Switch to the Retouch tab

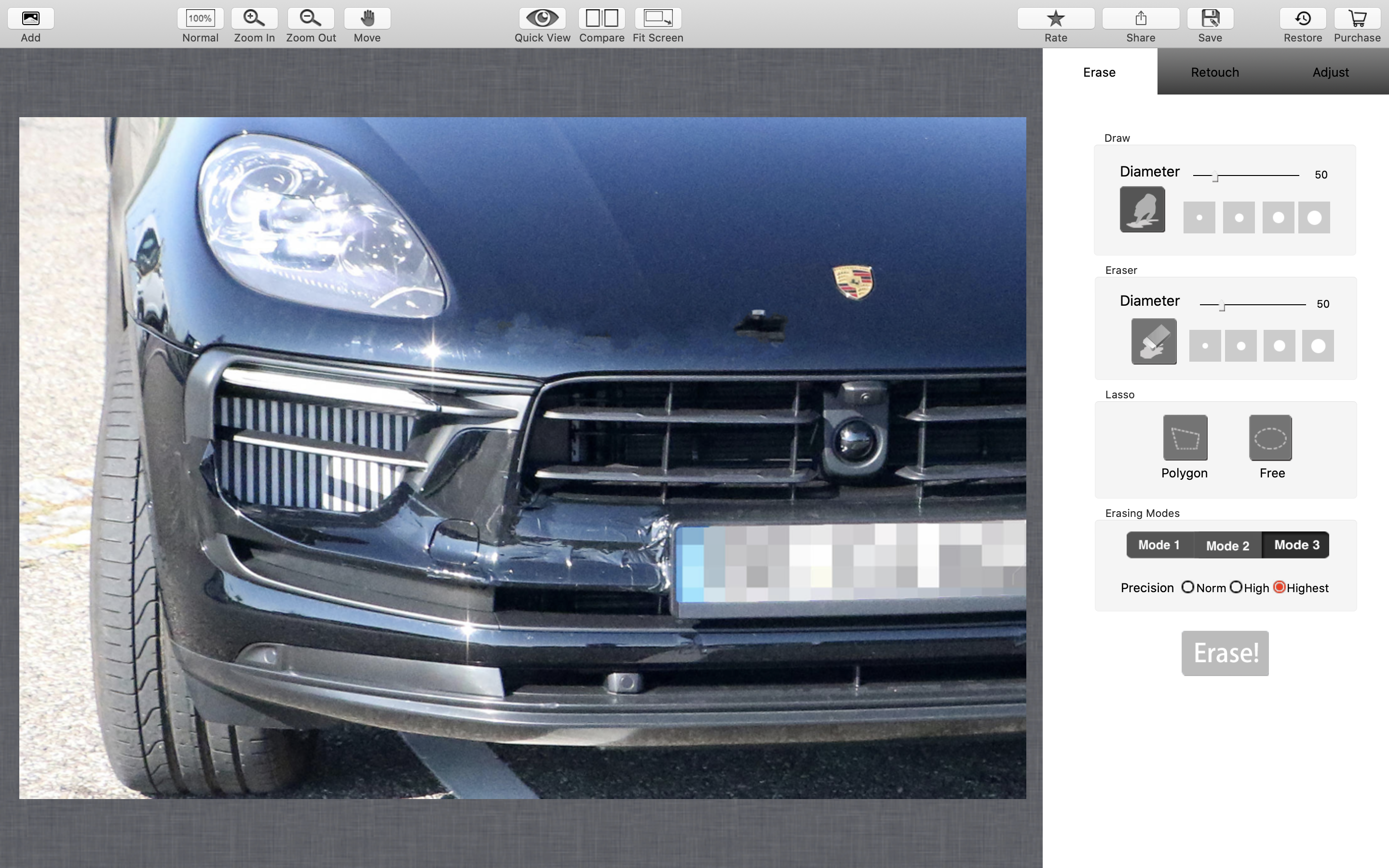click(x=1214, y=72)
